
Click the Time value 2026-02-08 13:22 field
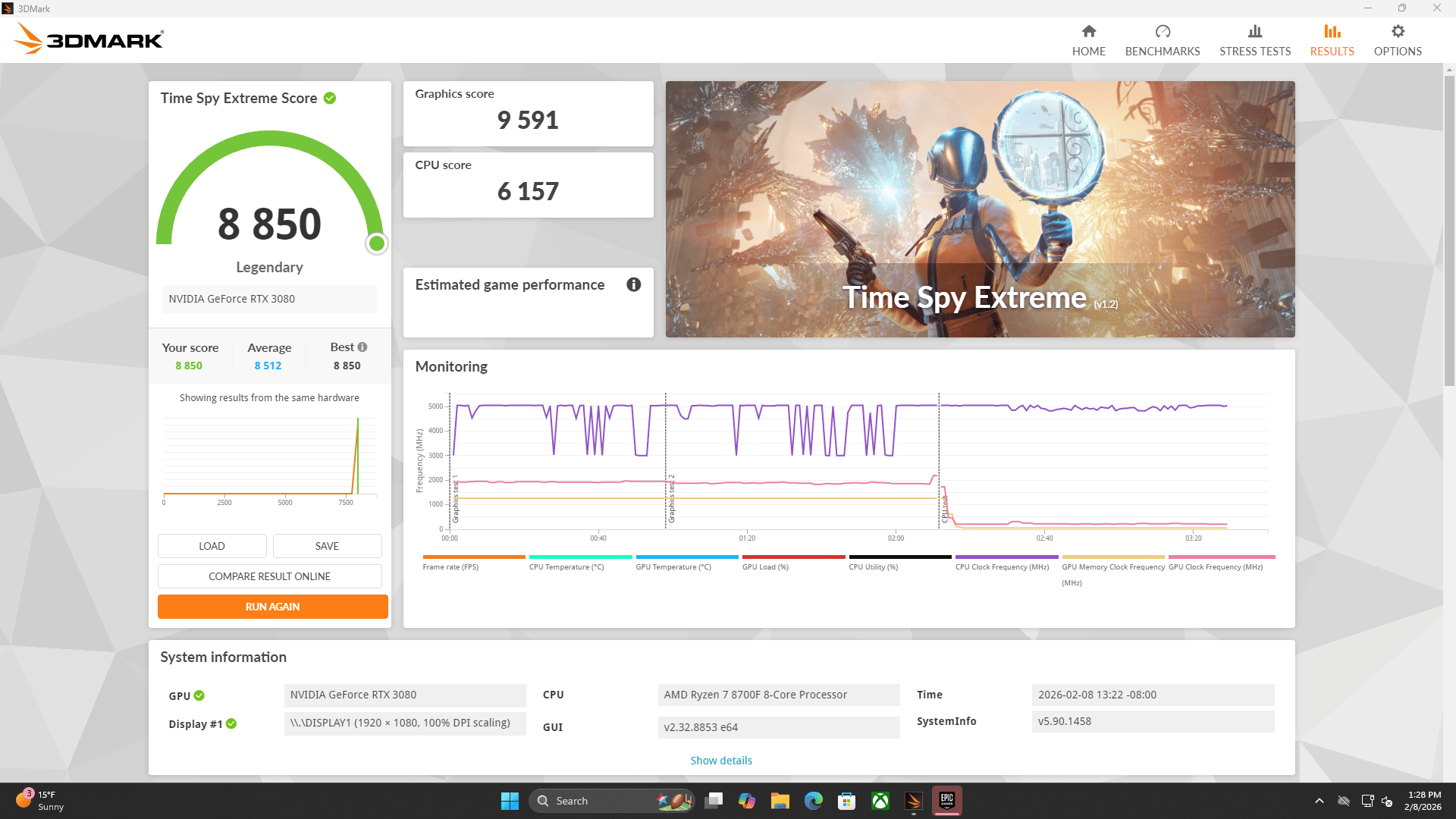click(x=1153, y=695)
